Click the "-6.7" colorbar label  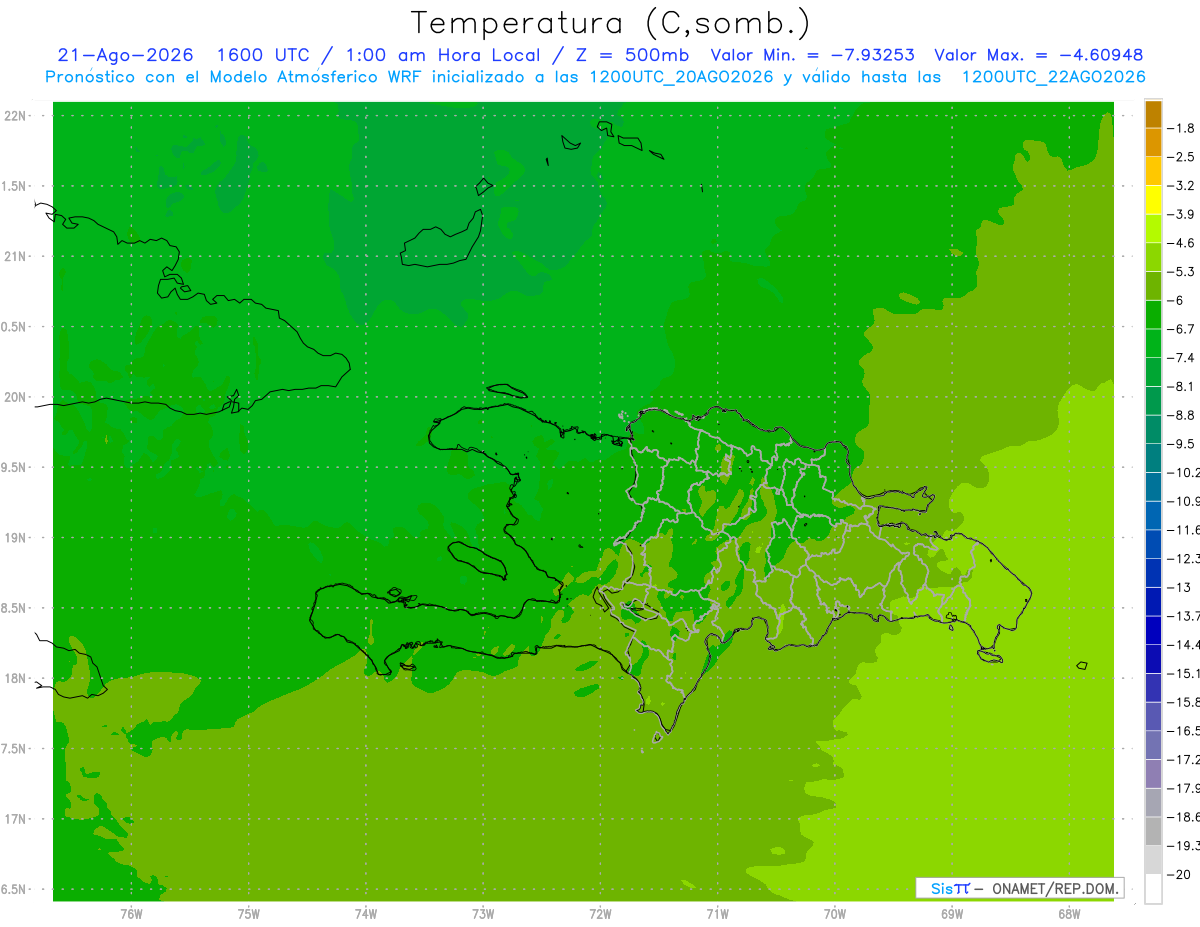click(x=1181, y=329)
